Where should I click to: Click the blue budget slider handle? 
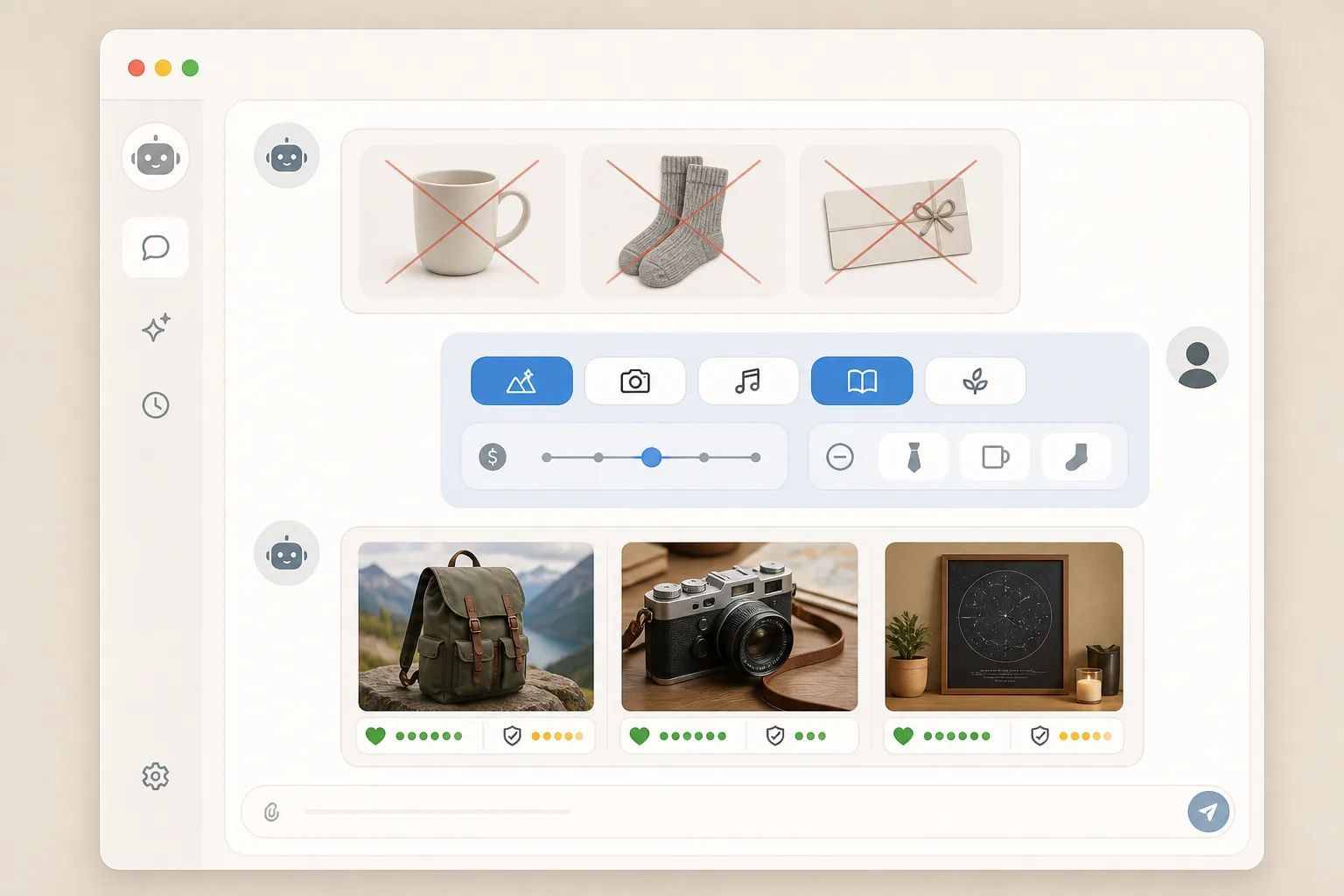pos(651,457)
